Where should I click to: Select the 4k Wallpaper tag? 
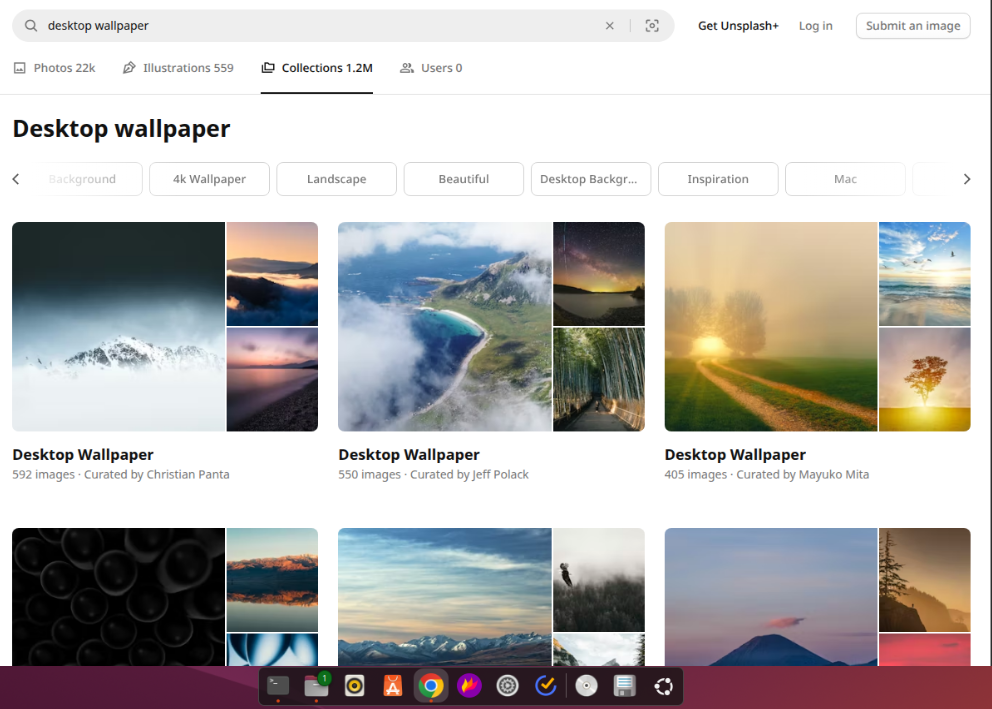click(209, 179)
